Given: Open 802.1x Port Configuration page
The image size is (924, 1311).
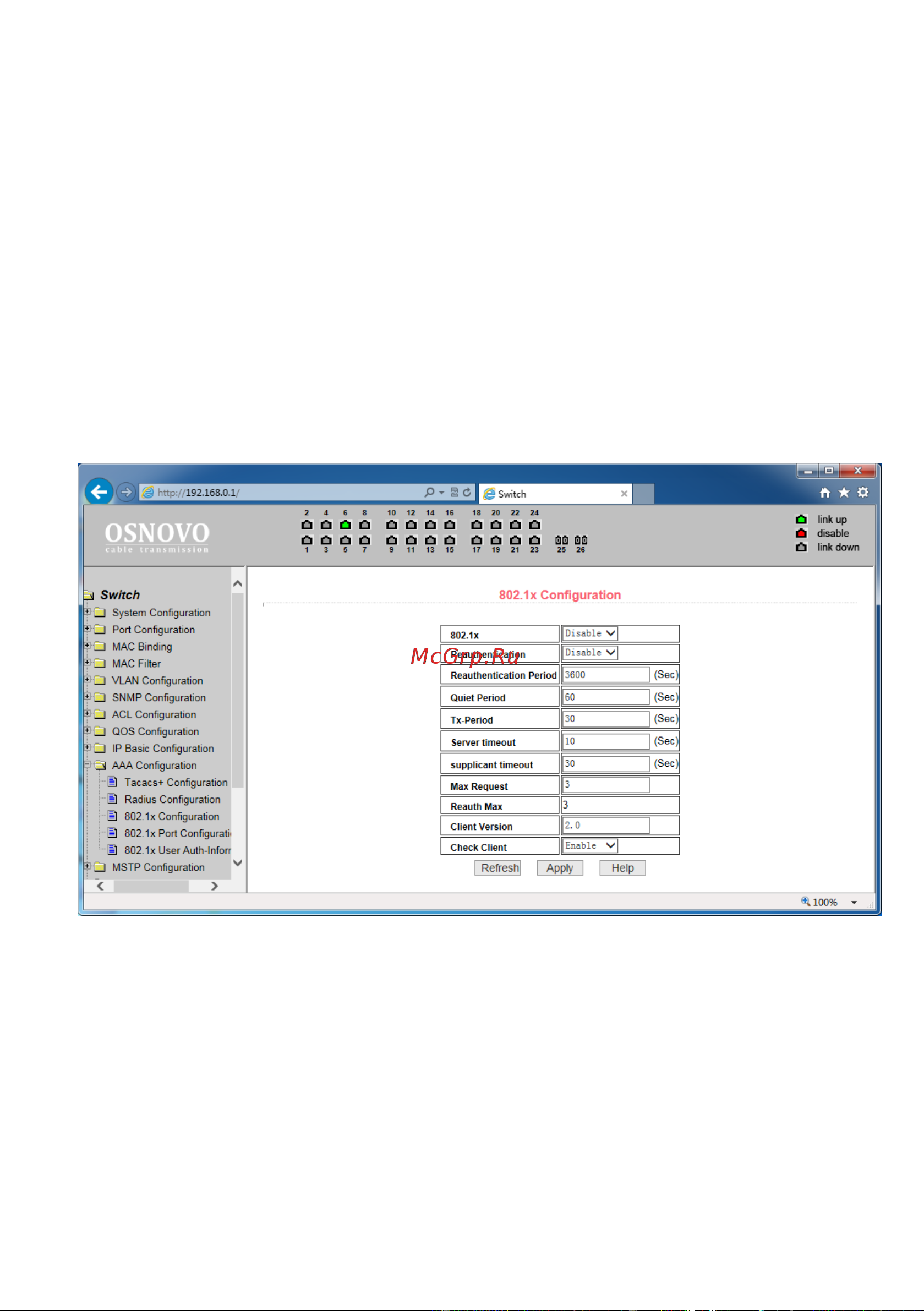Looking at the screenshot, I should click(x=178, y=834).
